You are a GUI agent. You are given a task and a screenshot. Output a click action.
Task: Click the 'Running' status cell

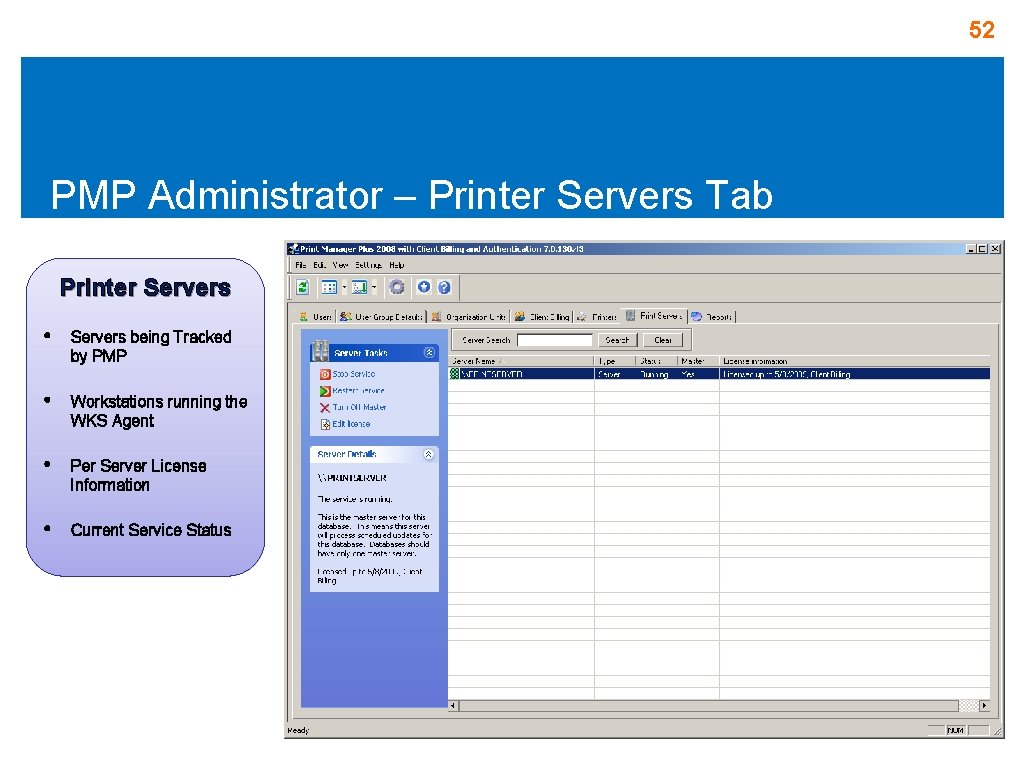[x=654, y=374]
